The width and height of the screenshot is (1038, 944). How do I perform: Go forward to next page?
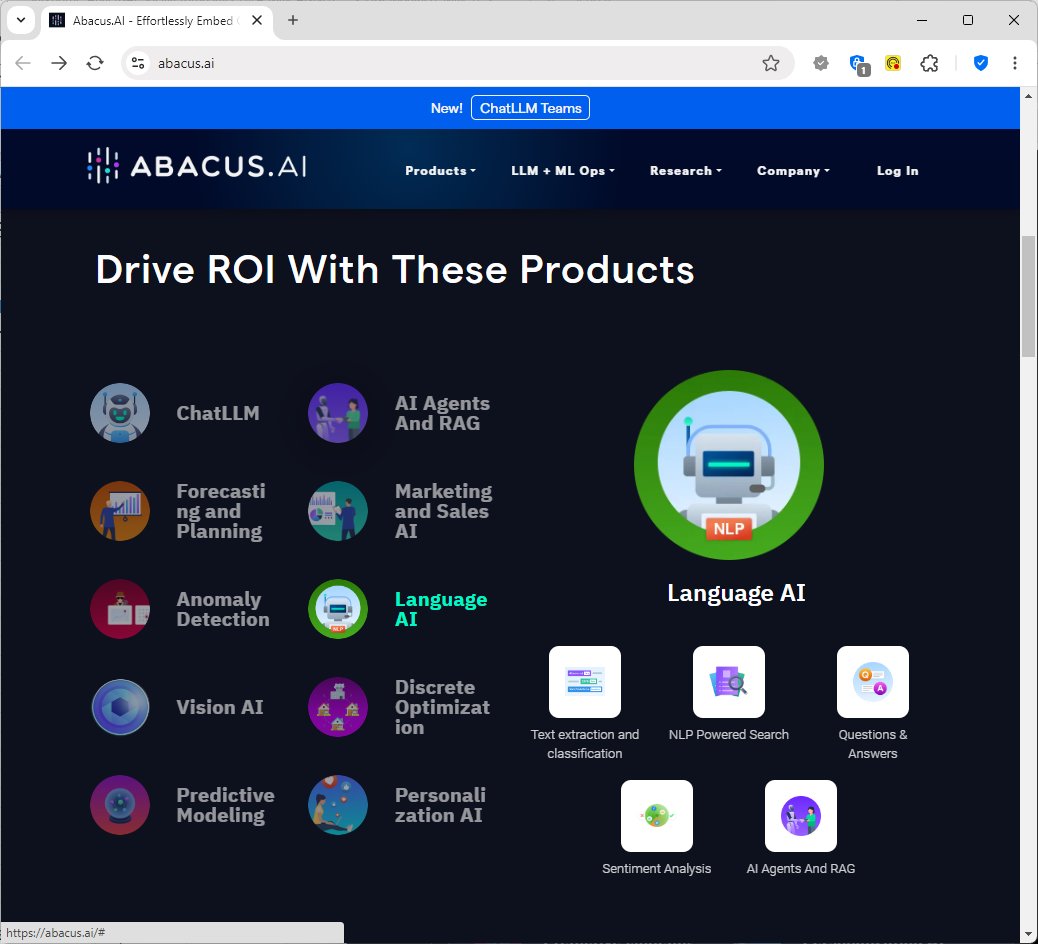59,63
